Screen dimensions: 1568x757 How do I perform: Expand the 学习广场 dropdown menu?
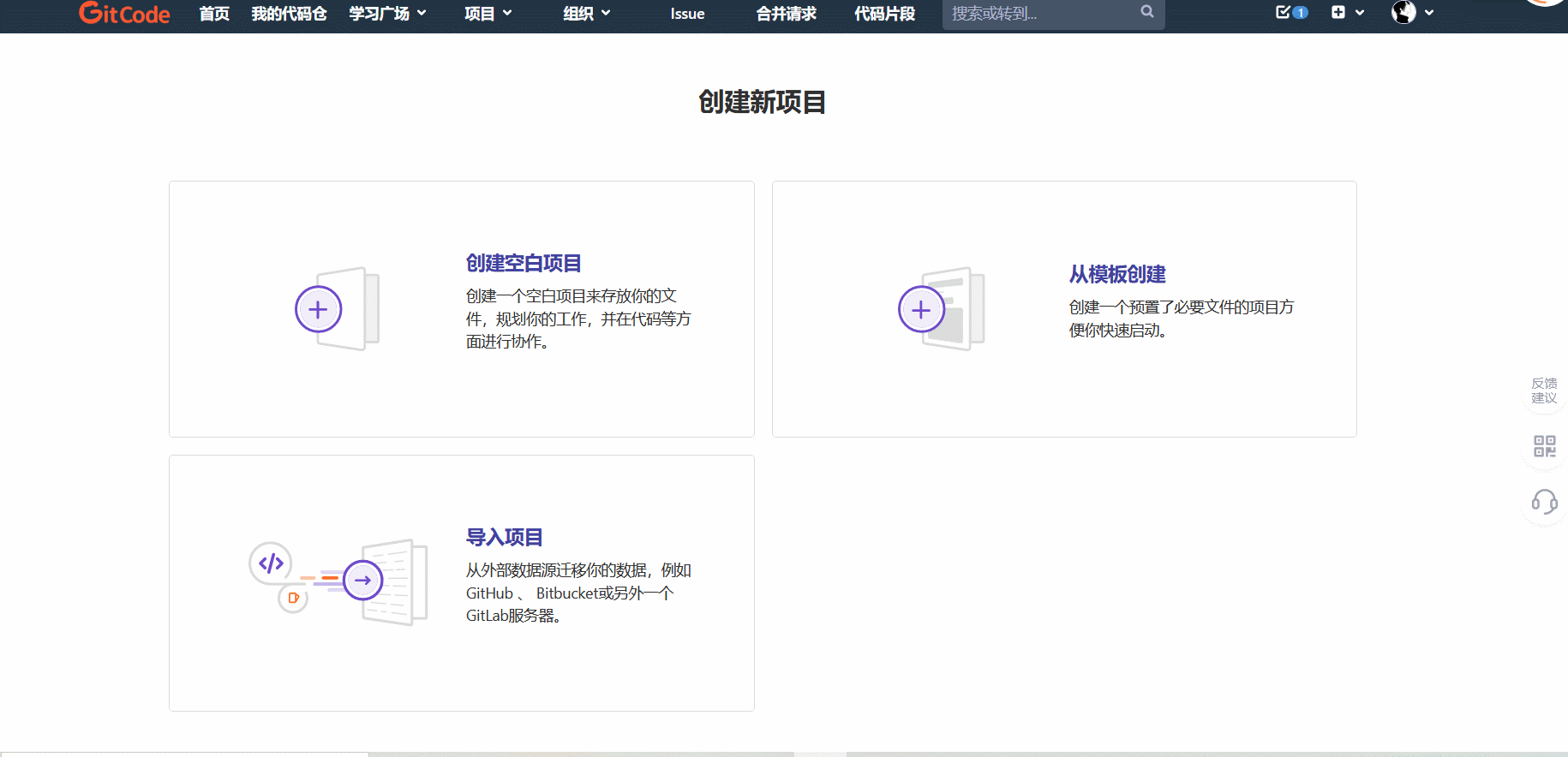[387, 14]
